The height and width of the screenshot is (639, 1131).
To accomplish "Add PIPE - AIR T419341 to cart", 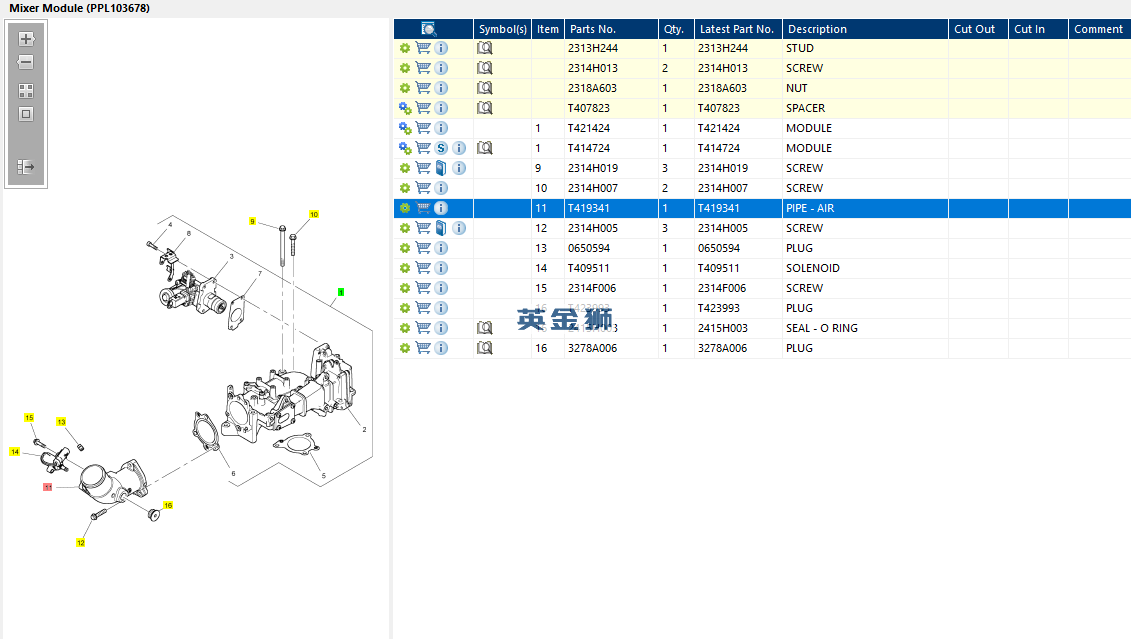I will pos(423,208).
